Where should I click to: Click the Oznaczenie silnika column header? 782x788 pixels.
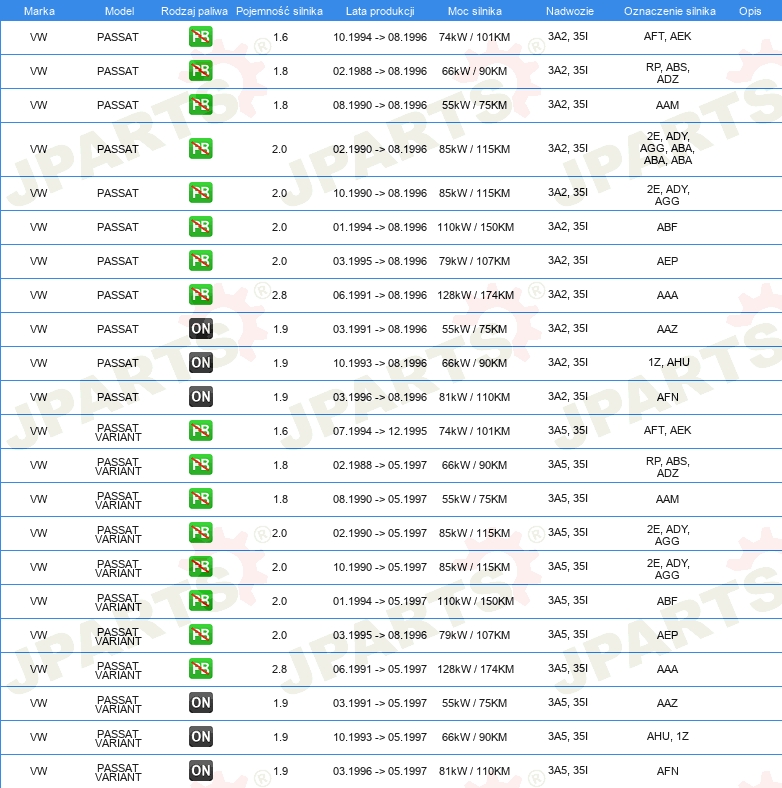[669, 11]
